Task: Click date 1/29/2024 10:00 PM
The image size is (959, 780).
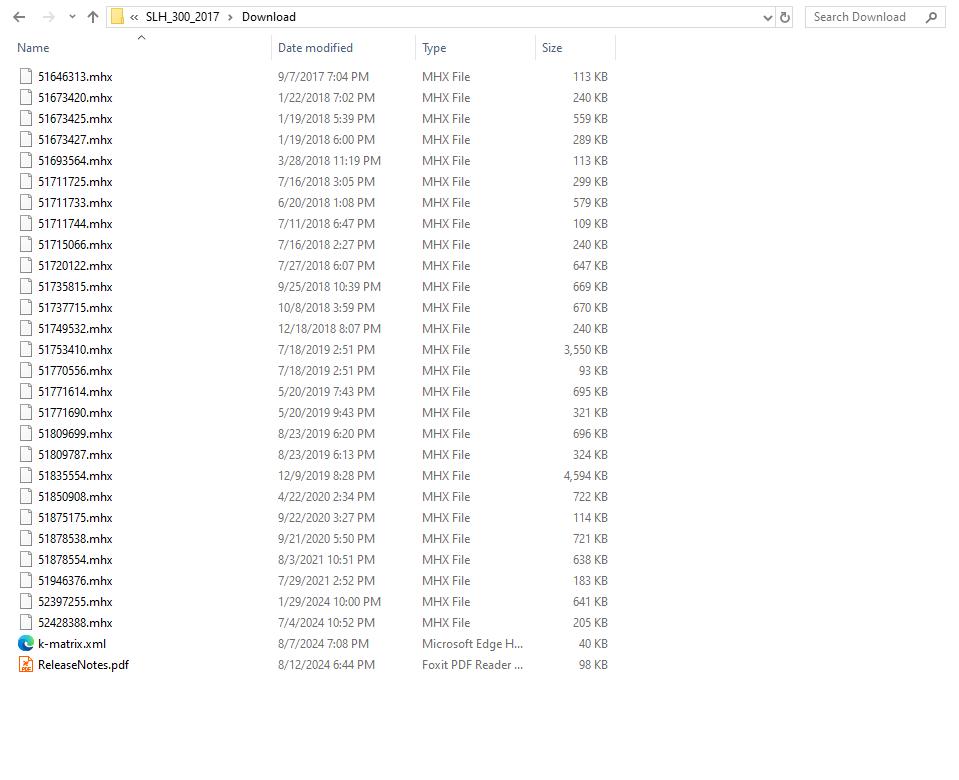Action: 329,601
